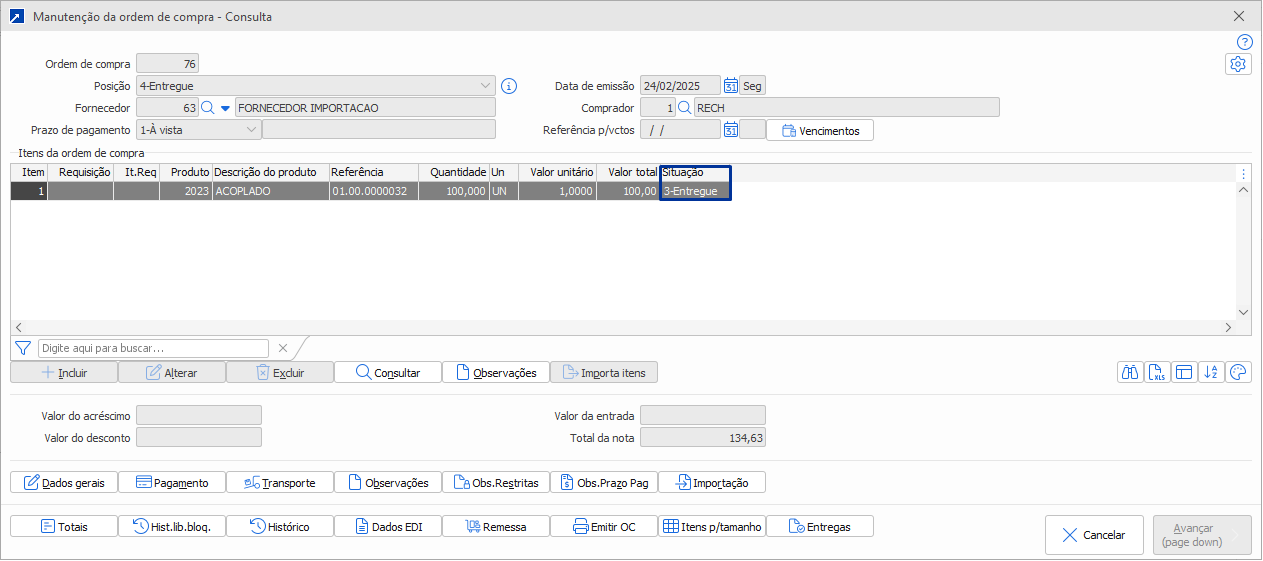Viewport: 1263px width, 561px height.
Task: Open the calendar for Data de emissão
Action: pyautogui.click(x=731, y=86)
